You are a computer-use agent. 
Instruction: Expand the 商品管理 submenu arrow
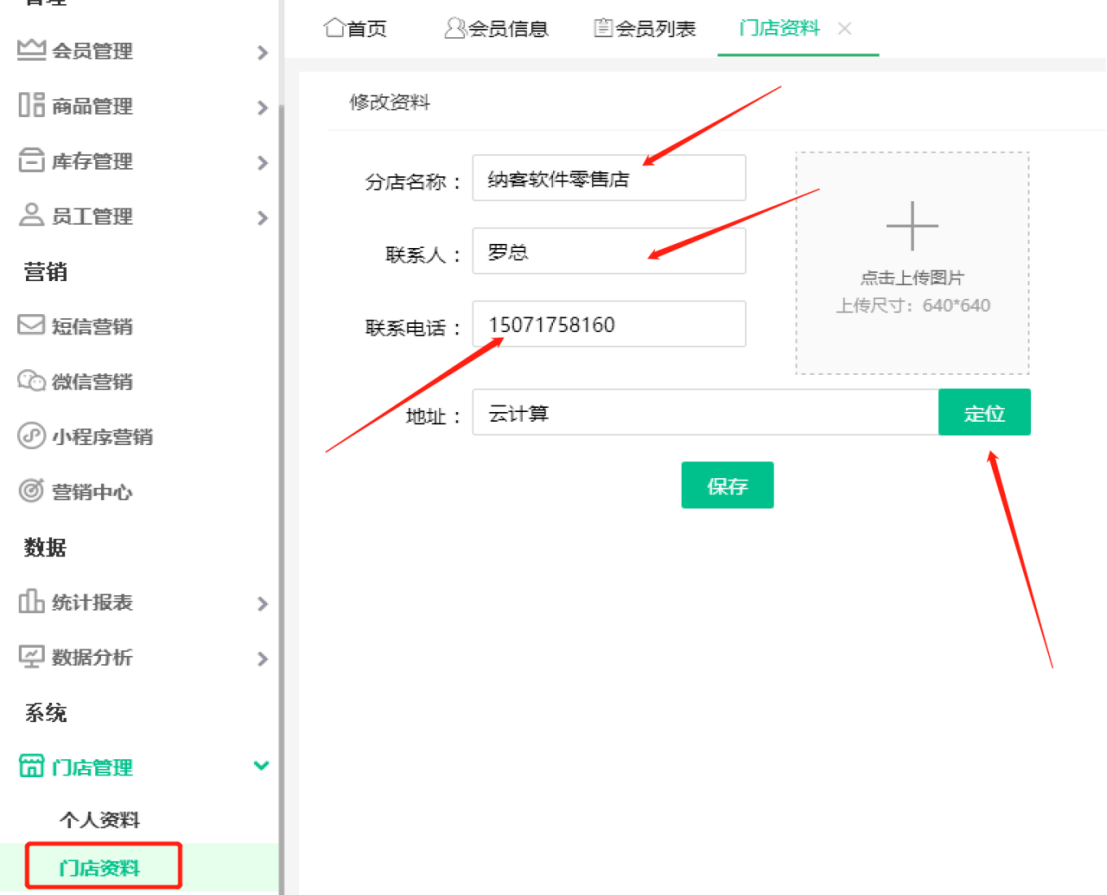click(x=262, y=107)
